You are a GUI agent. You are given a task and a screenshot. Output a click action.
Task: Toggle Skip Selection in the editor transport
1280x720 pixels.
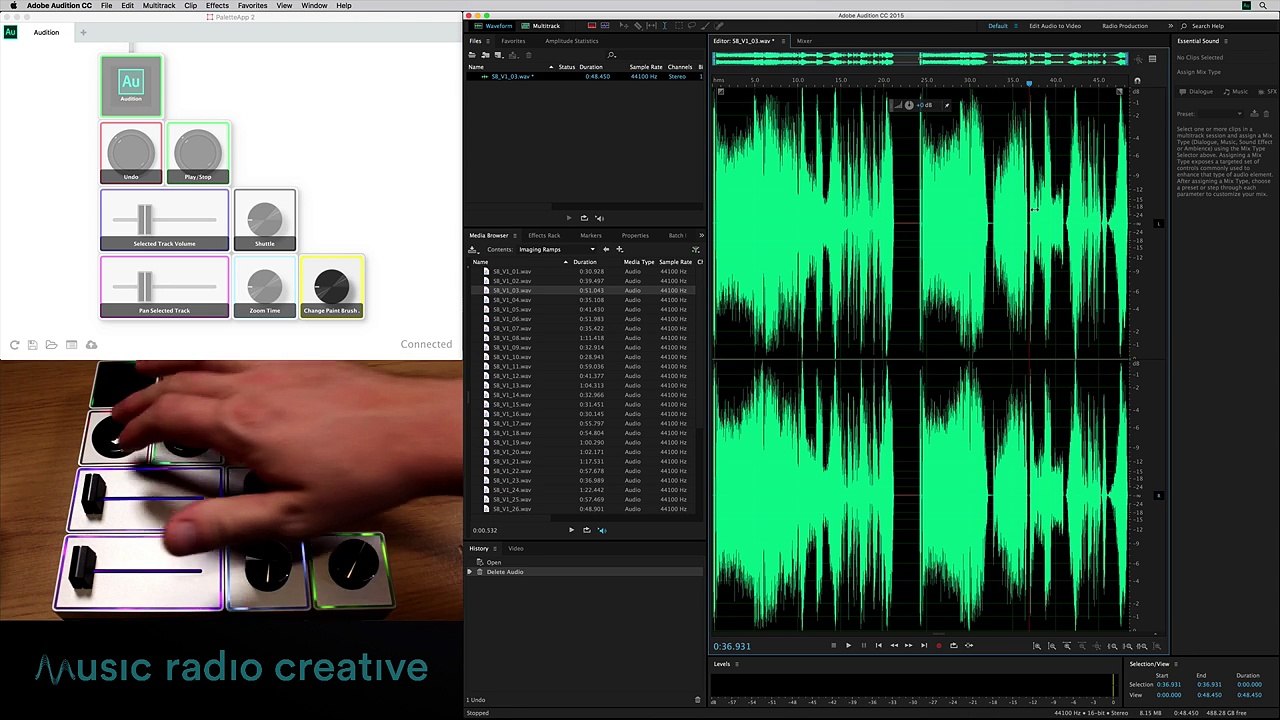[968, 646]
